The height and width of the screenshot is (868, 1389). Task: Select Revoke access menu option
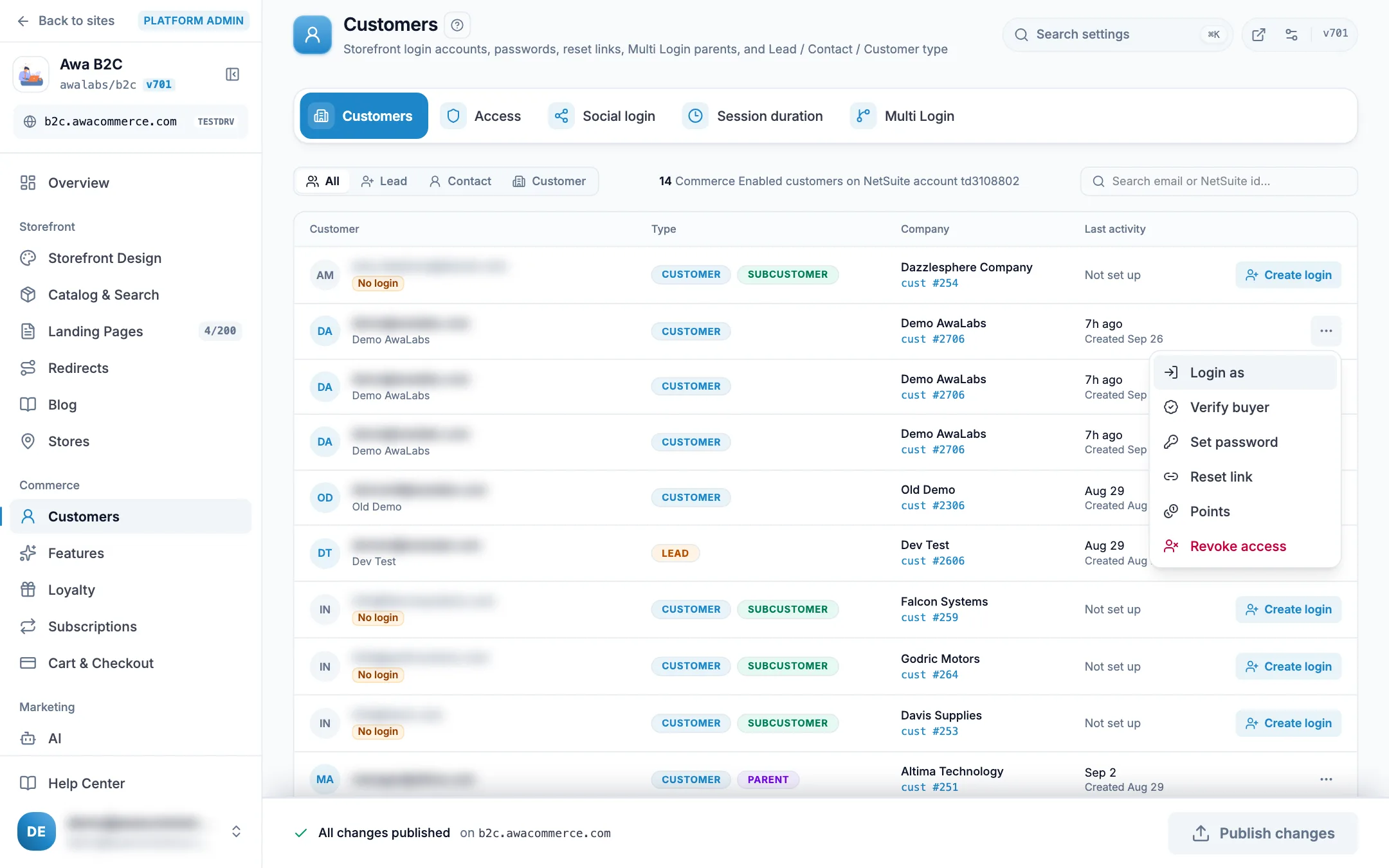1245,547
